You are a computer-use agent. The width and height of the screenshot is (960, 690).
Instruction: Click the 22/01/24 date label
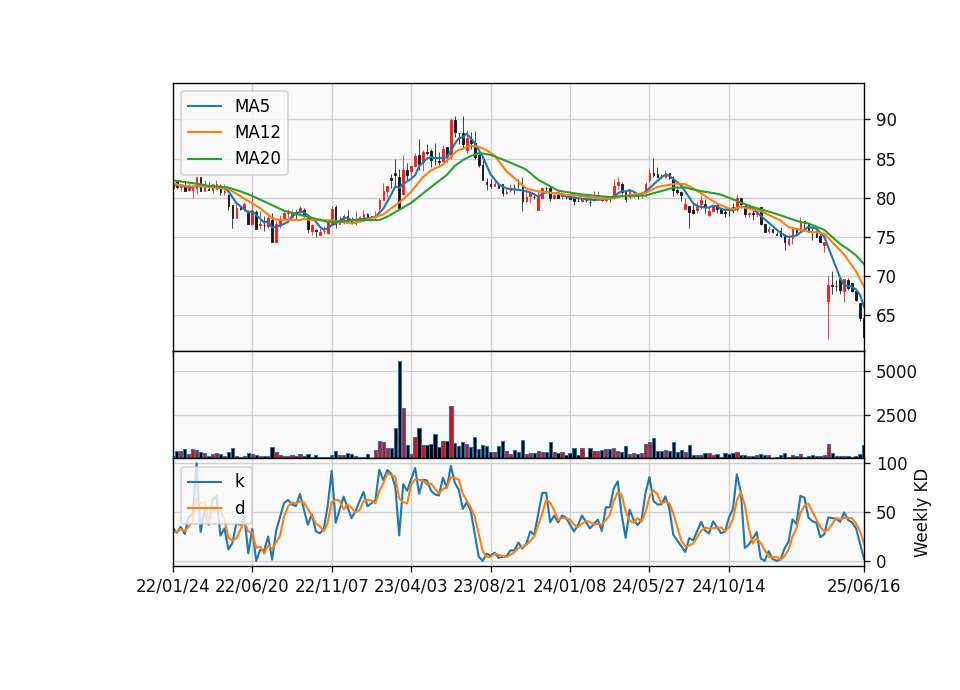(x=173, y=586)
